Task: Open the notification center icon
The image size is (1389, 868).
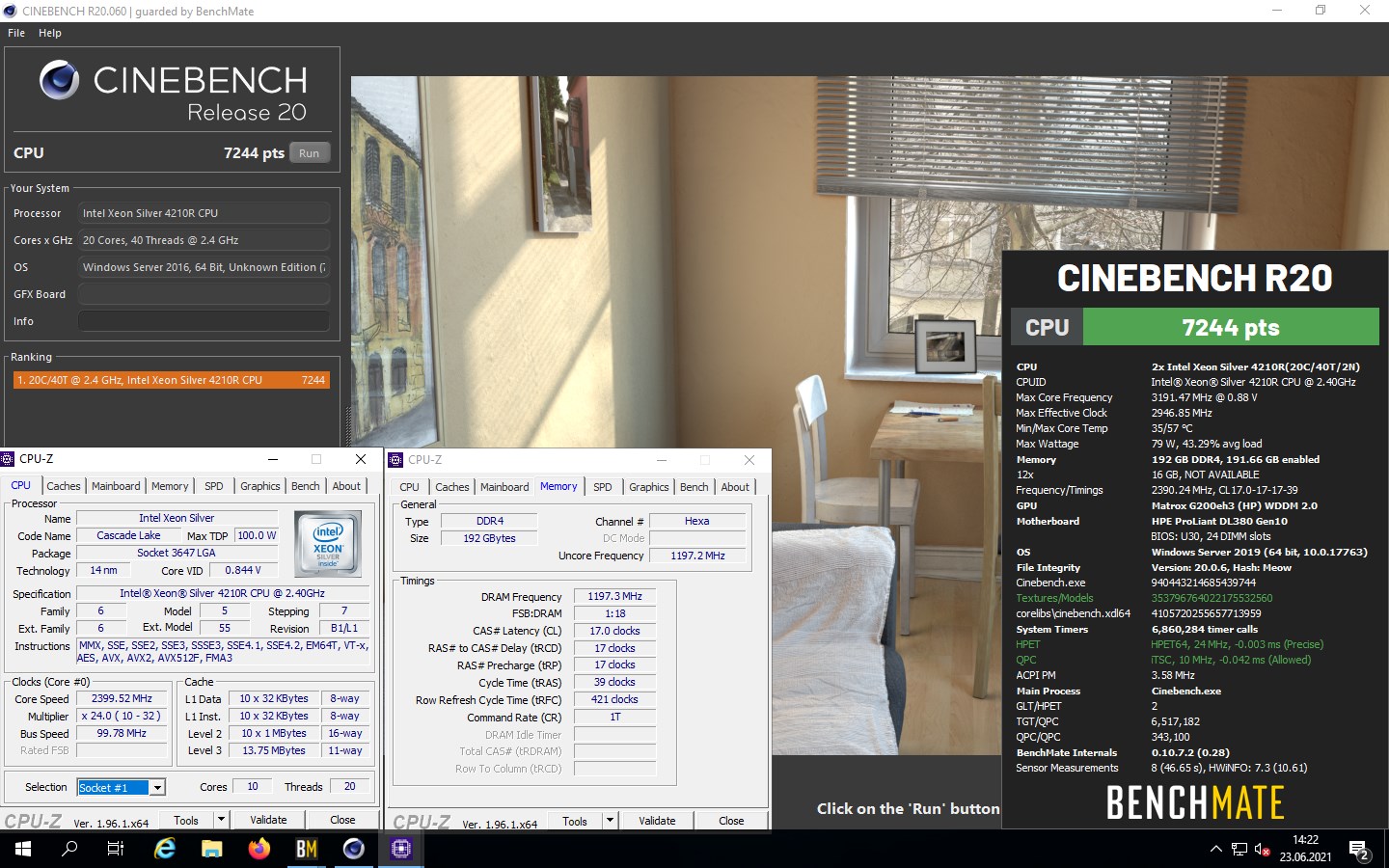Action: pos(1360,851)
